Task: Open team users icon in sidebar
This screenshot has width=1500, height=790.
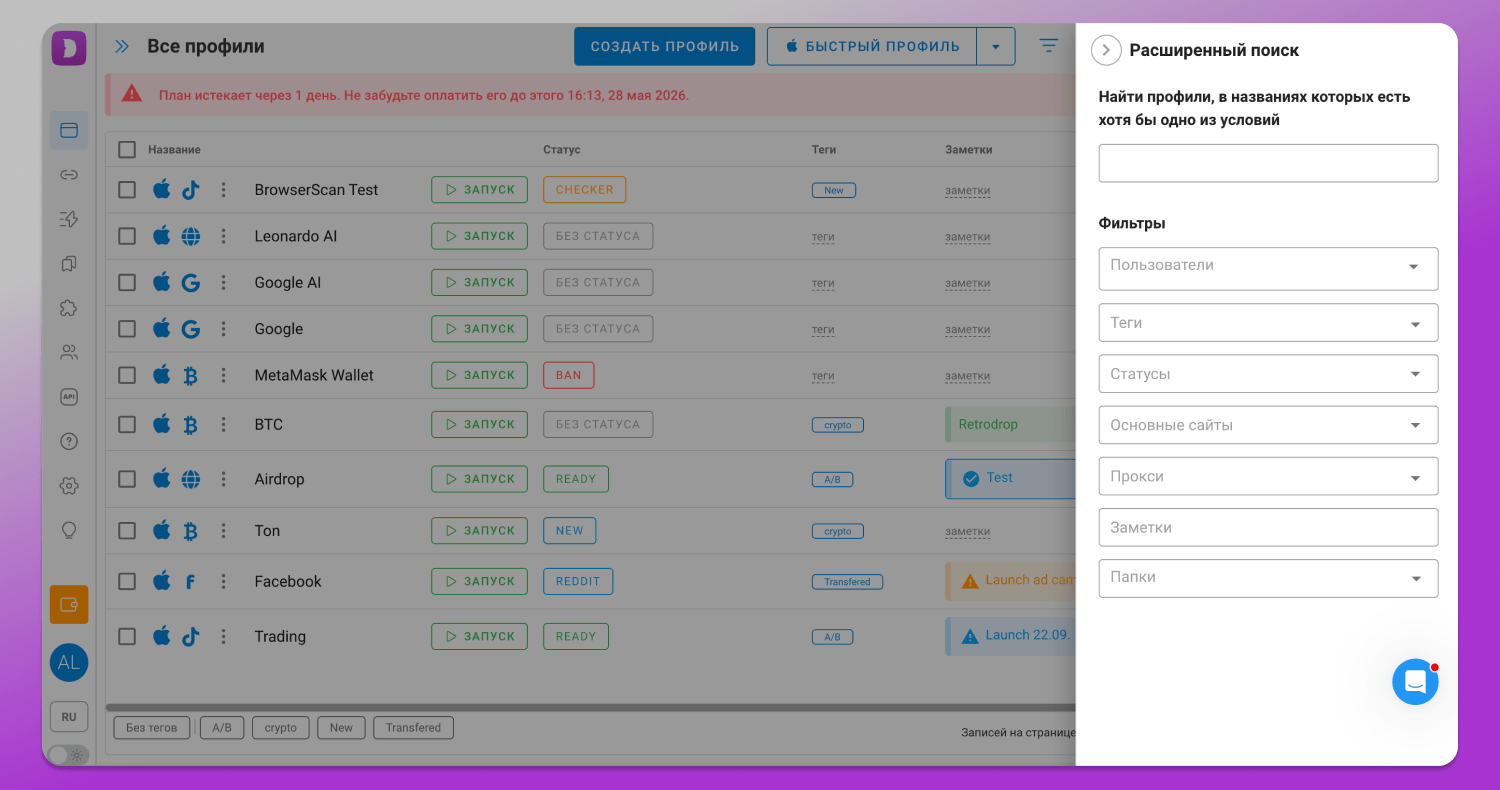Action: [69, 352]
